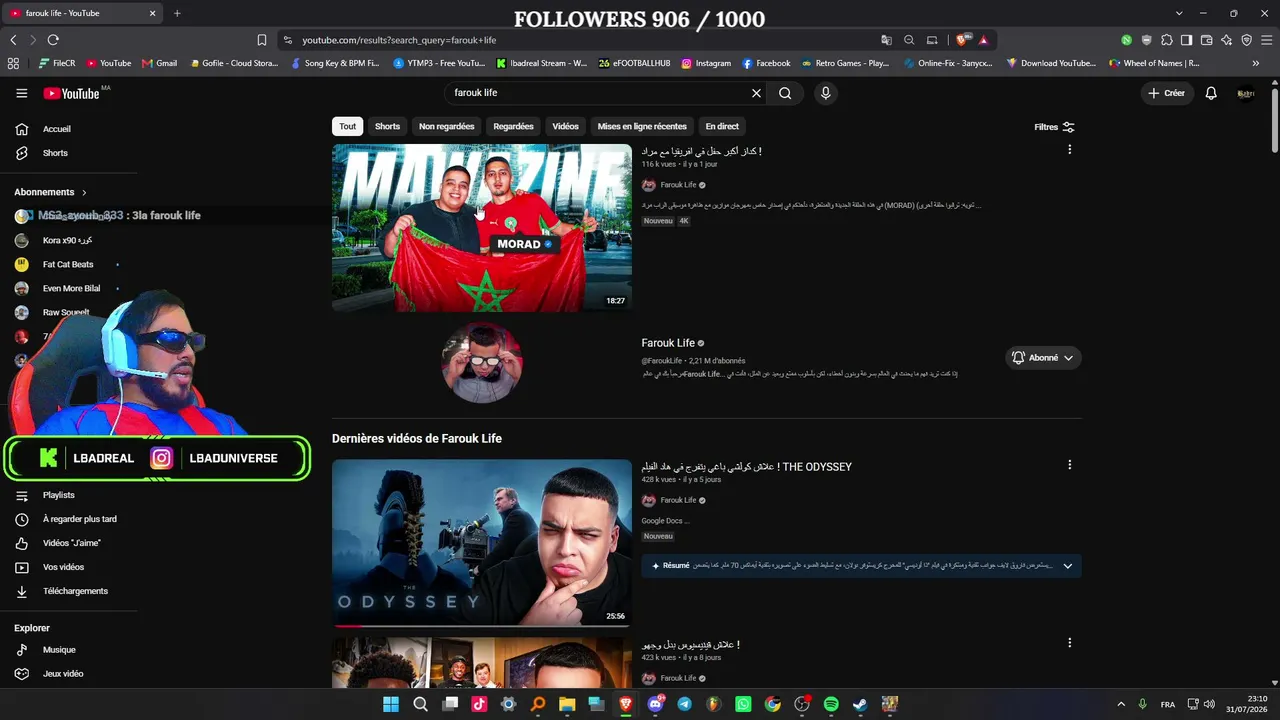The height and width of the screenshot is (720, 1280).
Task: Click the Créer button
Action: (1166, 93)
